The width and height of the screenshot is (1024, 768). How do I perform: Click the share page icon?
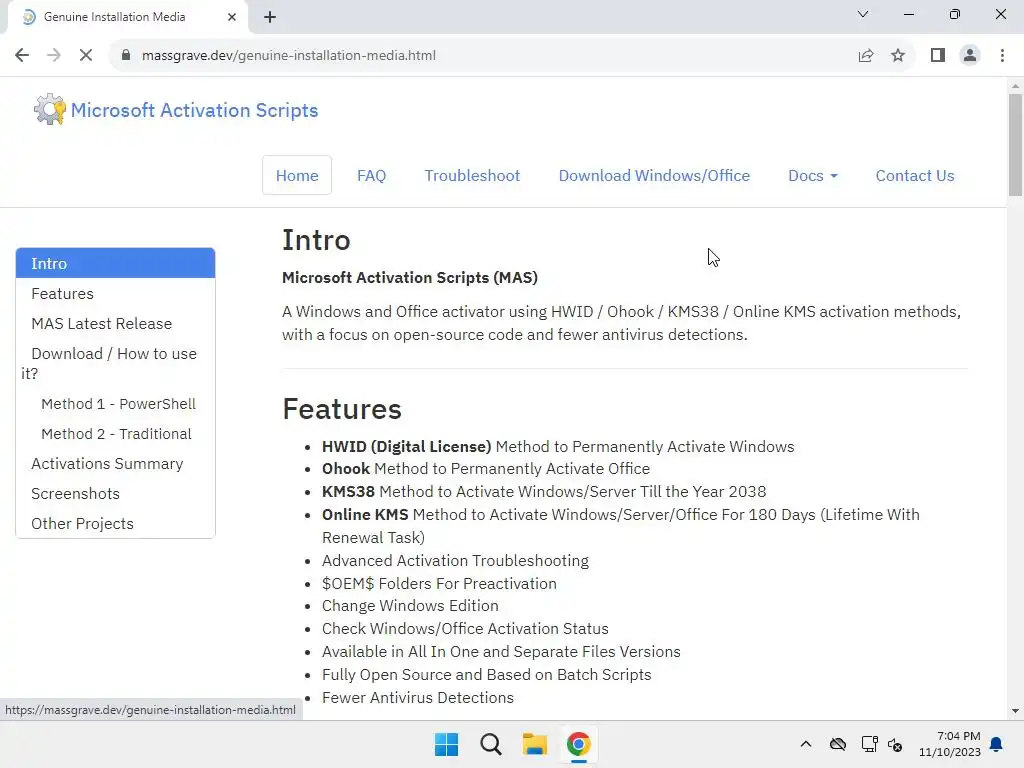866,56
